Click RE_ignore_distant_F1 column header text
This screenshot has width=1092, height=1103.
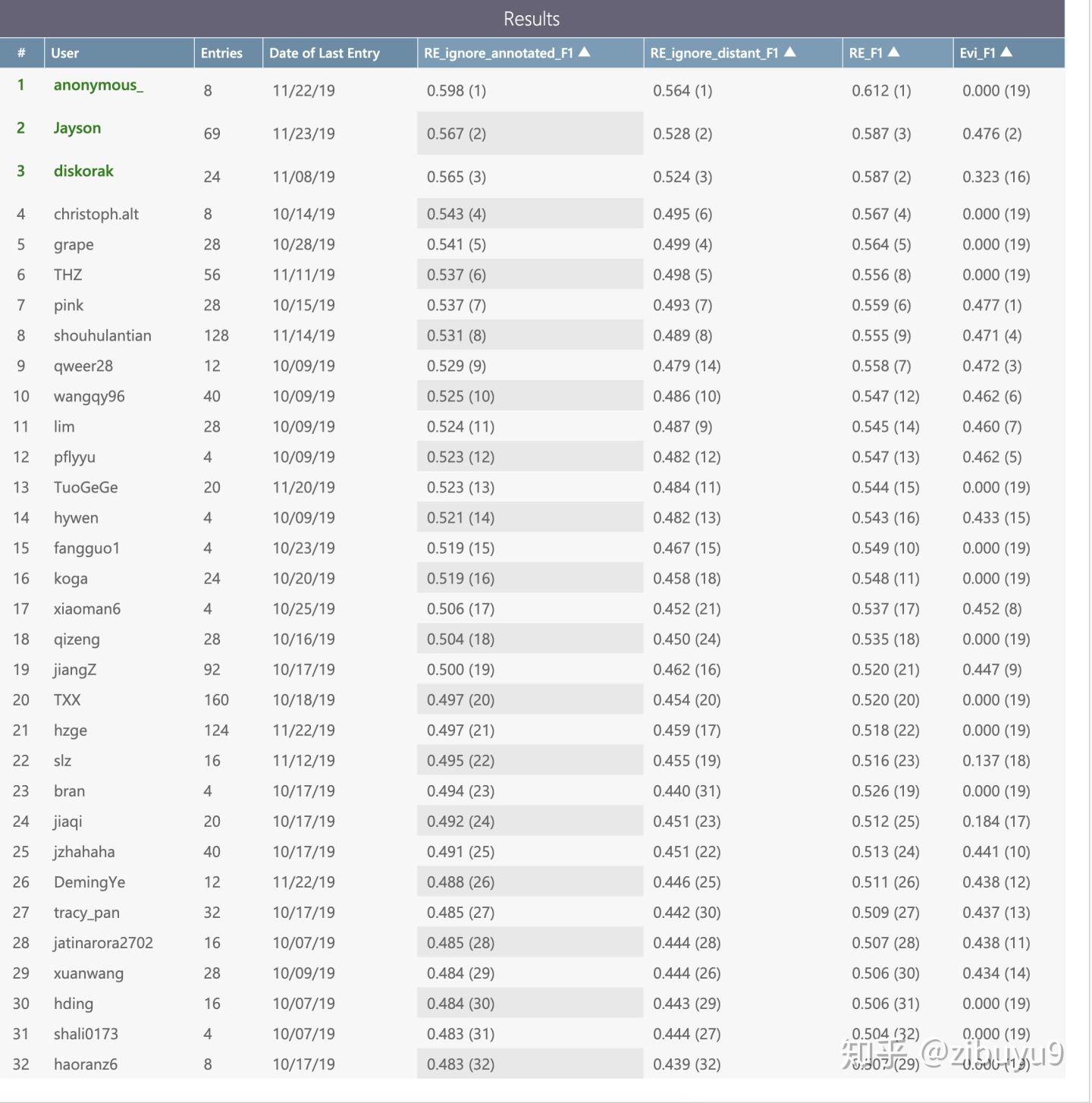pos(714,53)
